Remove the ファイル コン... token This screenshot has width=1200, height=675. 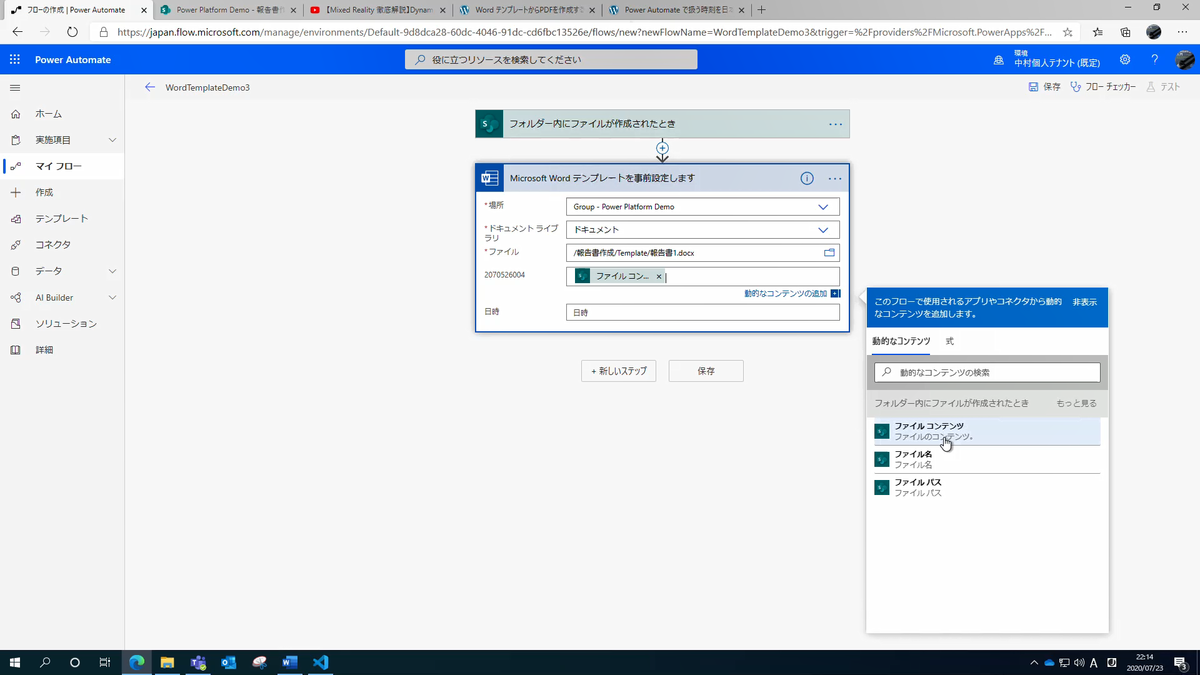pyautogui.click(x=659, y=276)
